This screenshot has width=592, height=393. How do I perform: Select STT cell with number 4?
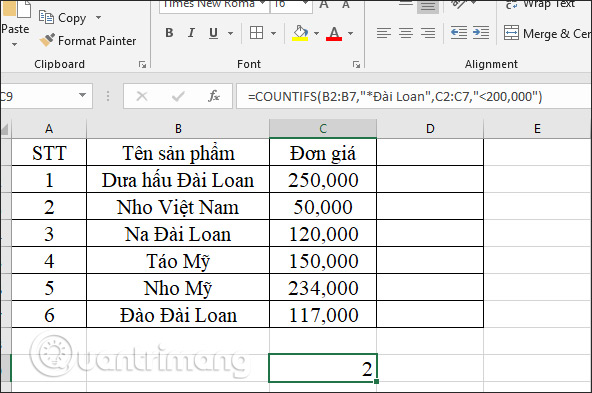[x=49, y=260]
